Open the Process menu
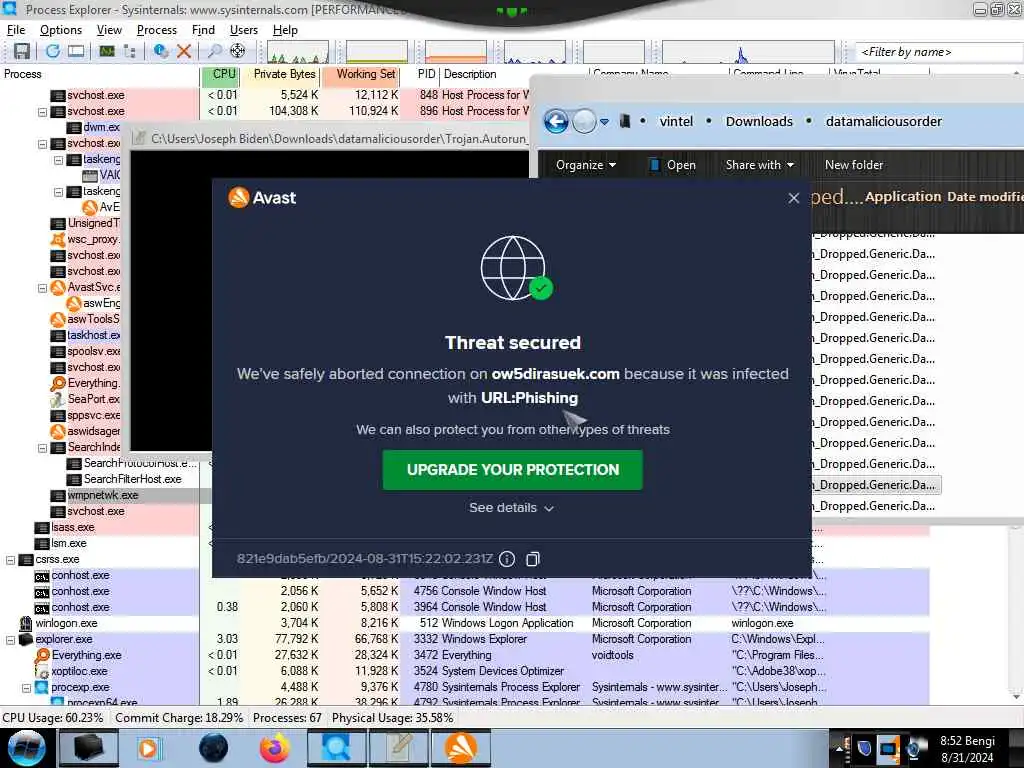Image resolution: width=1024 pixels, height=768 pixels. point(157,30)
